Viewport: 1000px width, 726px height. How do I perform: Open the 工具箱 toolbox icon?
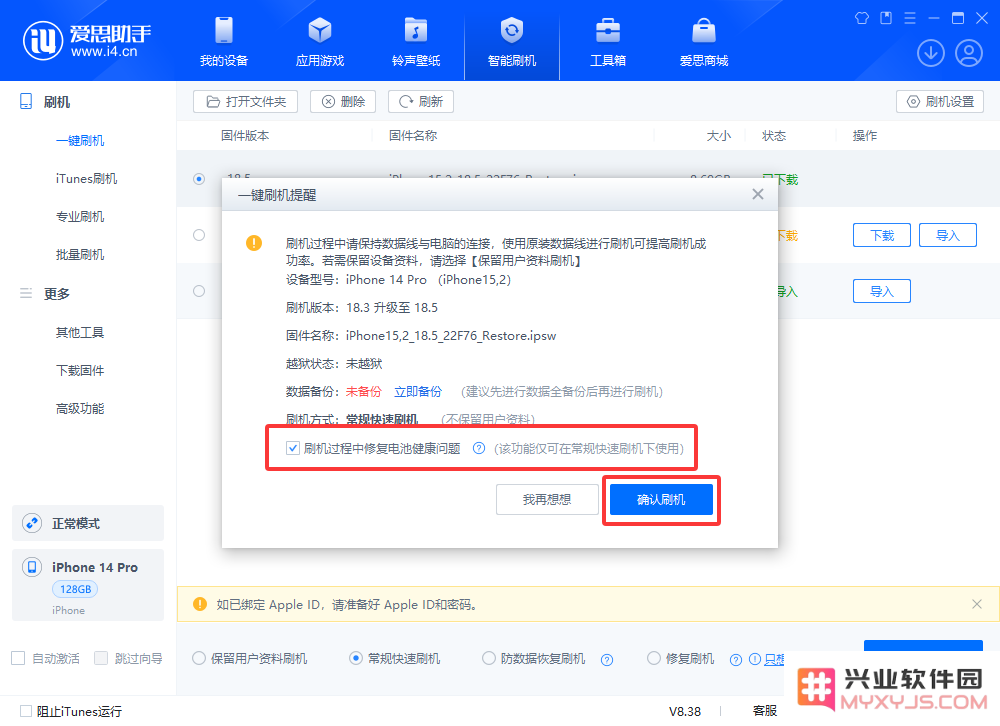click(x=608, y=30)
